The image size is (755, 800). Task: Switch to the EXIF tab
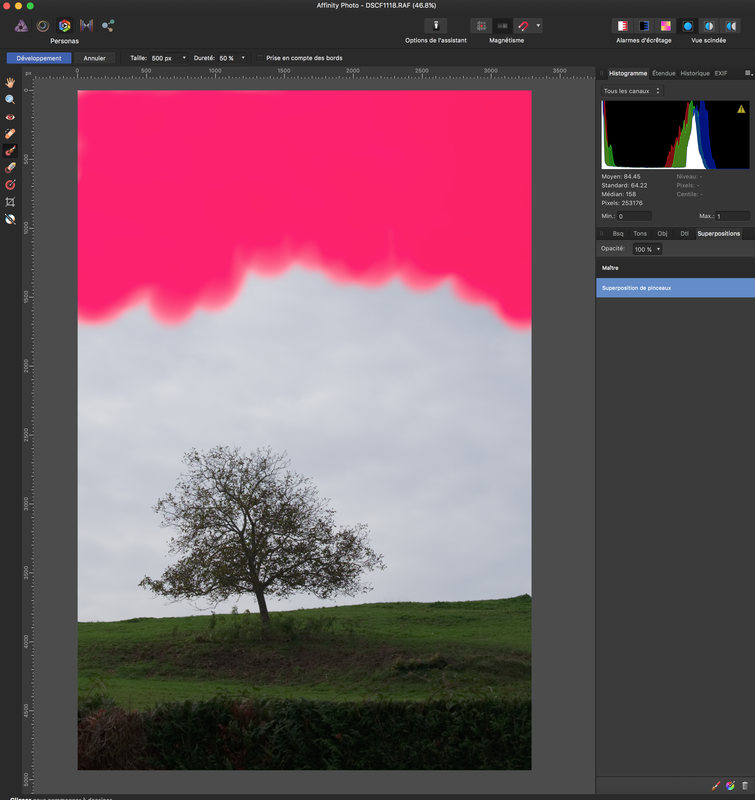pyautogui.click(x=721, y=73)
